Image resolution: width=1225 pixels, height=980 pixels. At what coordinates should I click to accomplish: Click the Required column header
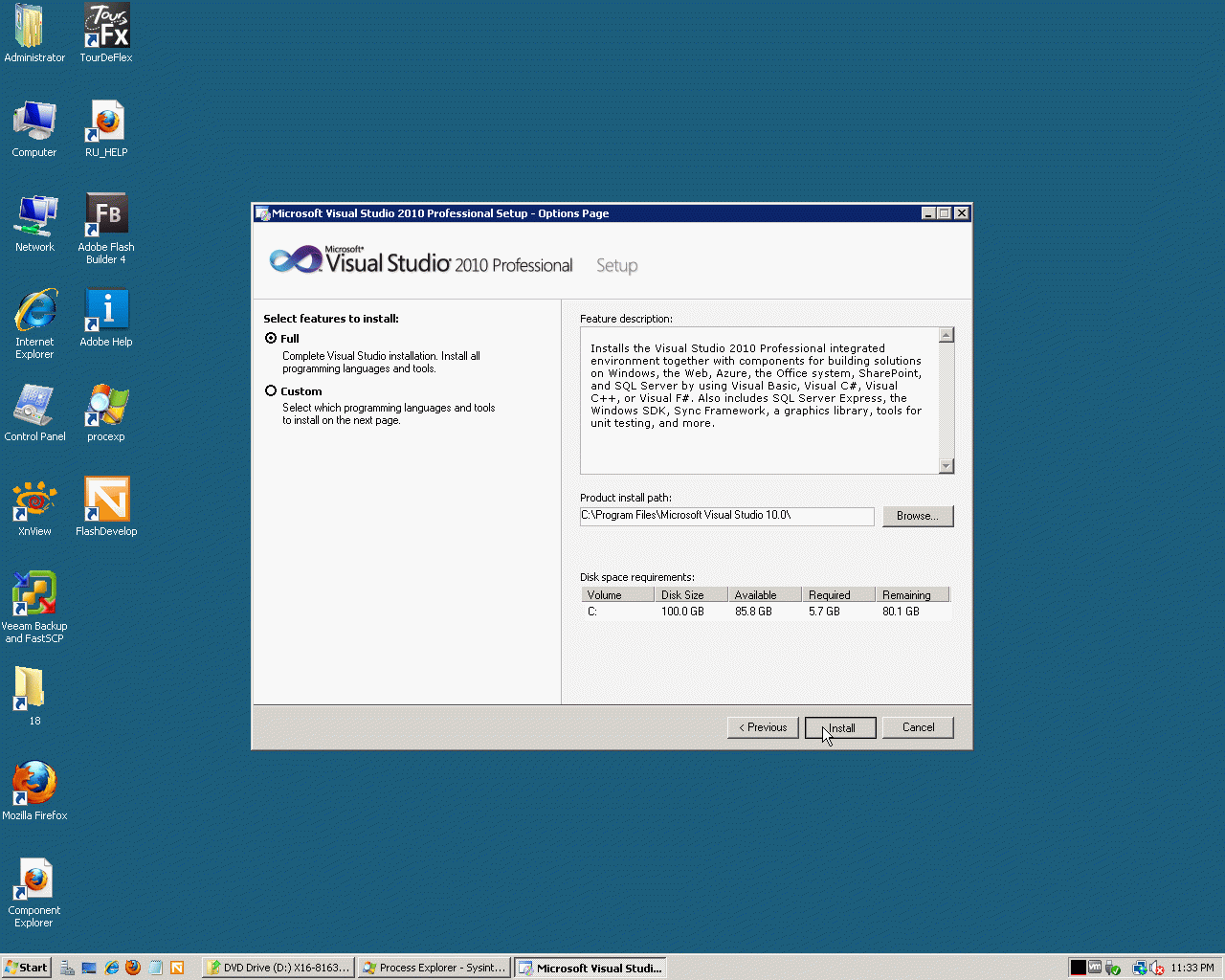[x=838, y=595]
